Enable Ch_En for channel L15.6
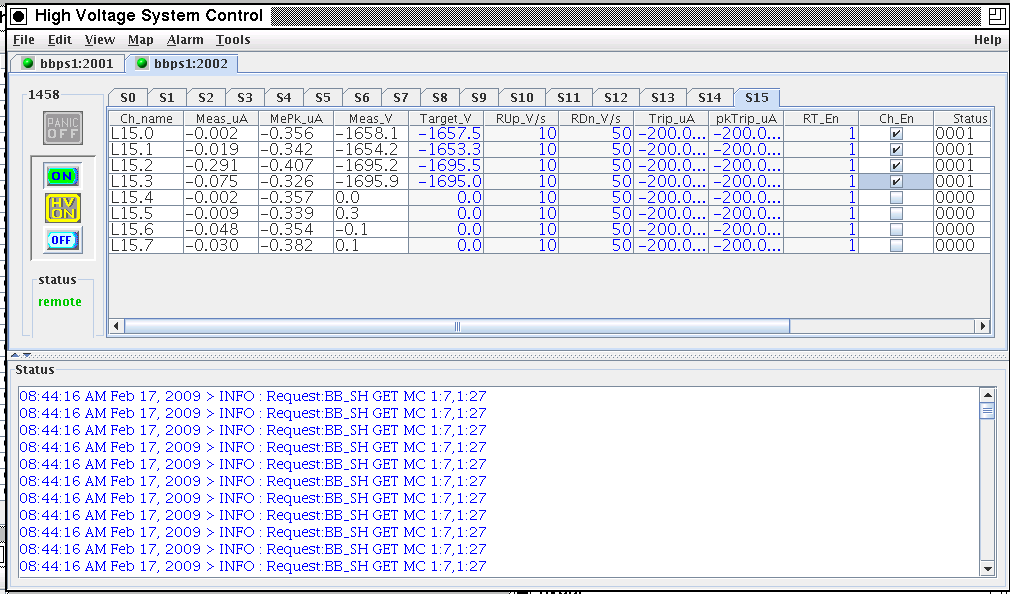This screenshot has width=1010, height=594. pyautogui.click(x=896, y=229)
